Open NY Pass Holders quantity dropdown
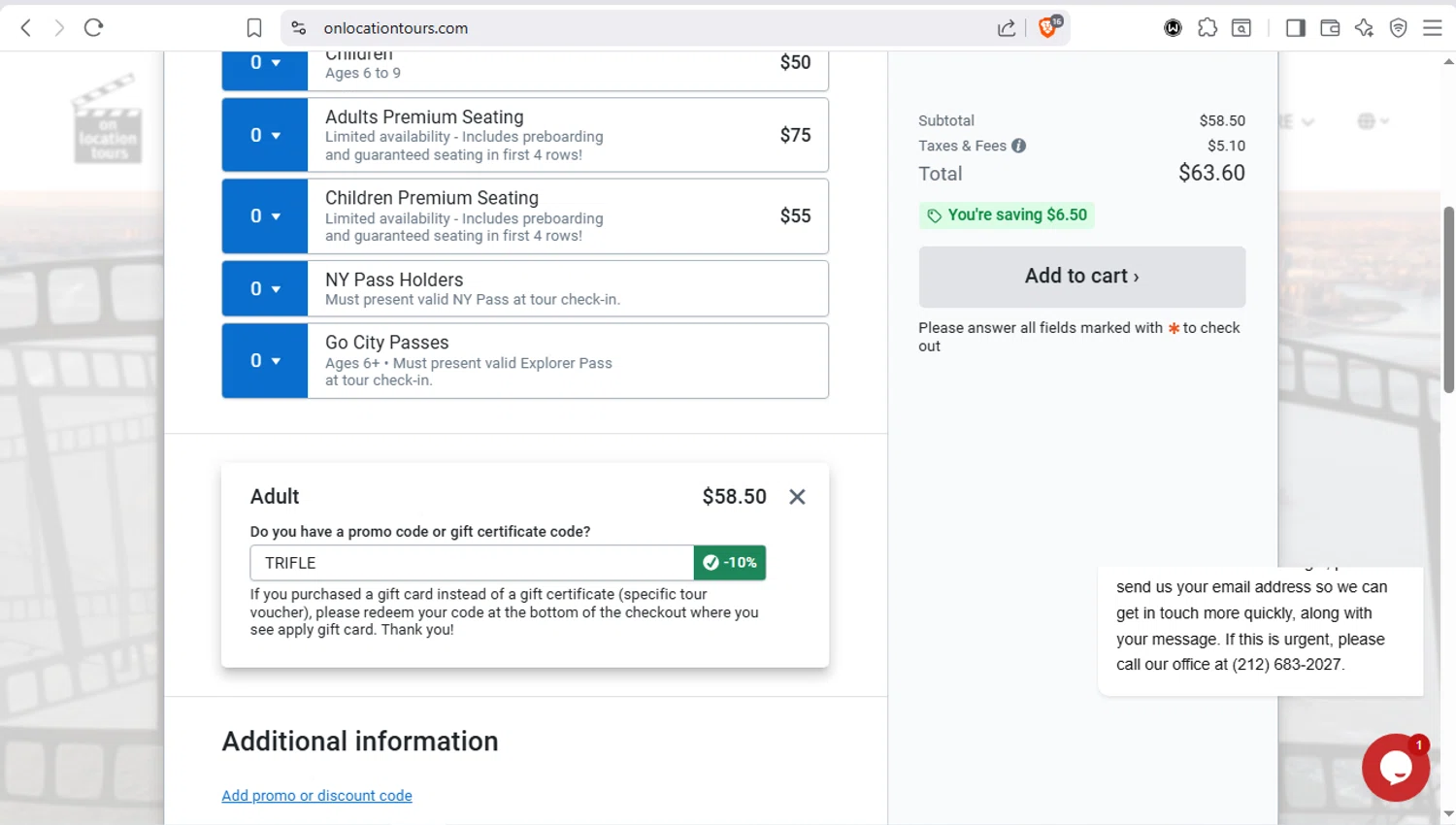Screen dimensions: 1456x825 click(x=265, y=288)
